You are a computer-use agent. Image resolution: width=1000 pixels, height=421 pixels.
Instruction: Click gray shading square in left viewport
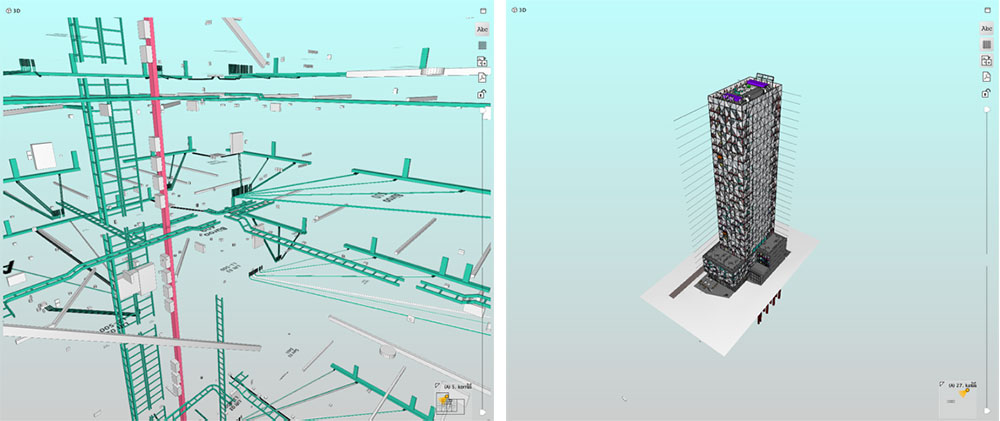point(482,45)
